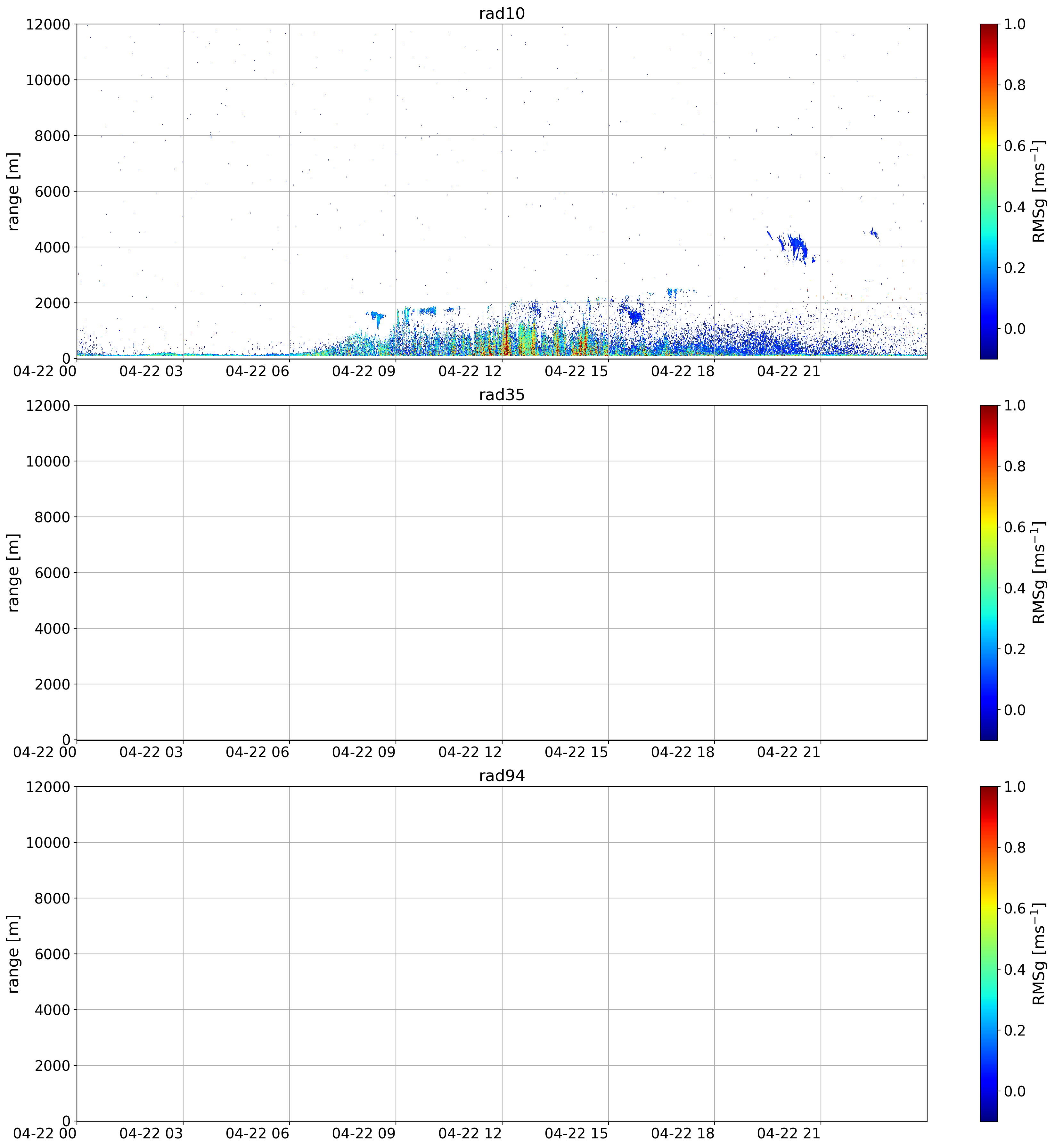
Task: Click the rad94 colorbar gradient
Action: pyautogui.click(x=989, y=954)
